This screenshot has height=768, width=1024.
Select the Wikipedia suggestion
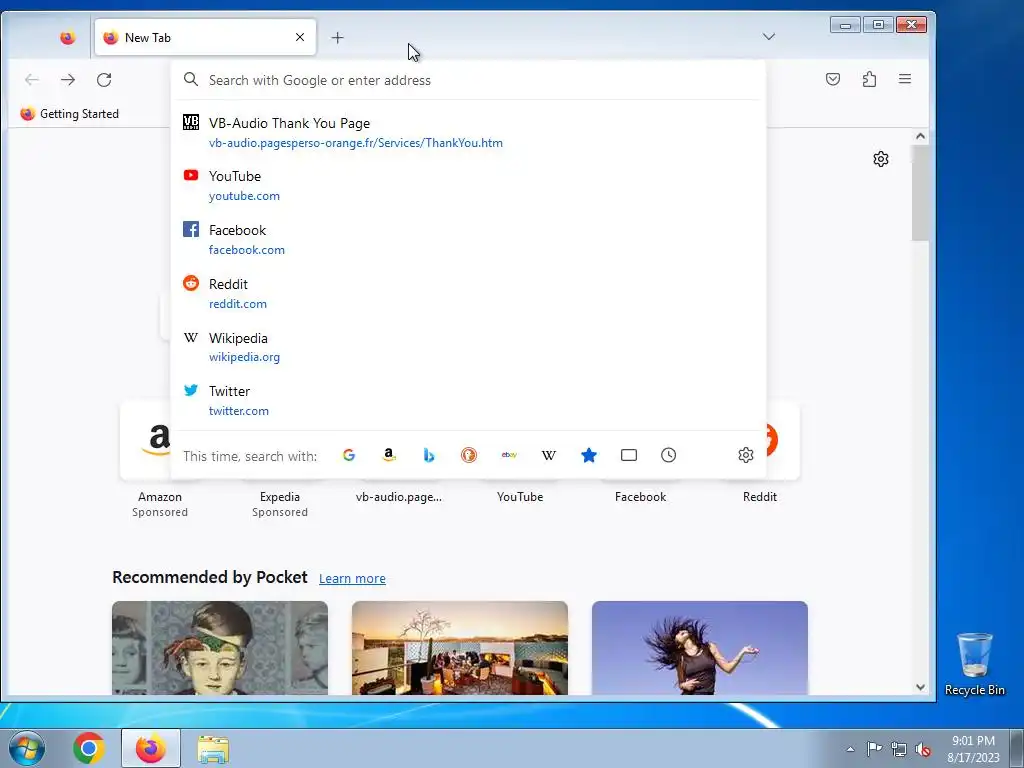click(x=468, y=347)
